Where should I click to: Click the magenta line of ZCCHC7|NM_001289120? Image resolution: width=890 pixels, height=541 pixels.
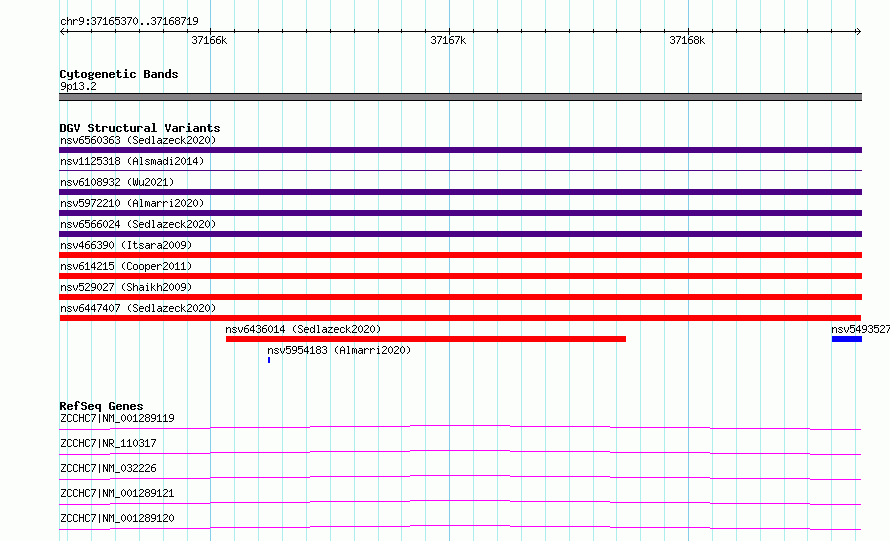tap(460, 526)
